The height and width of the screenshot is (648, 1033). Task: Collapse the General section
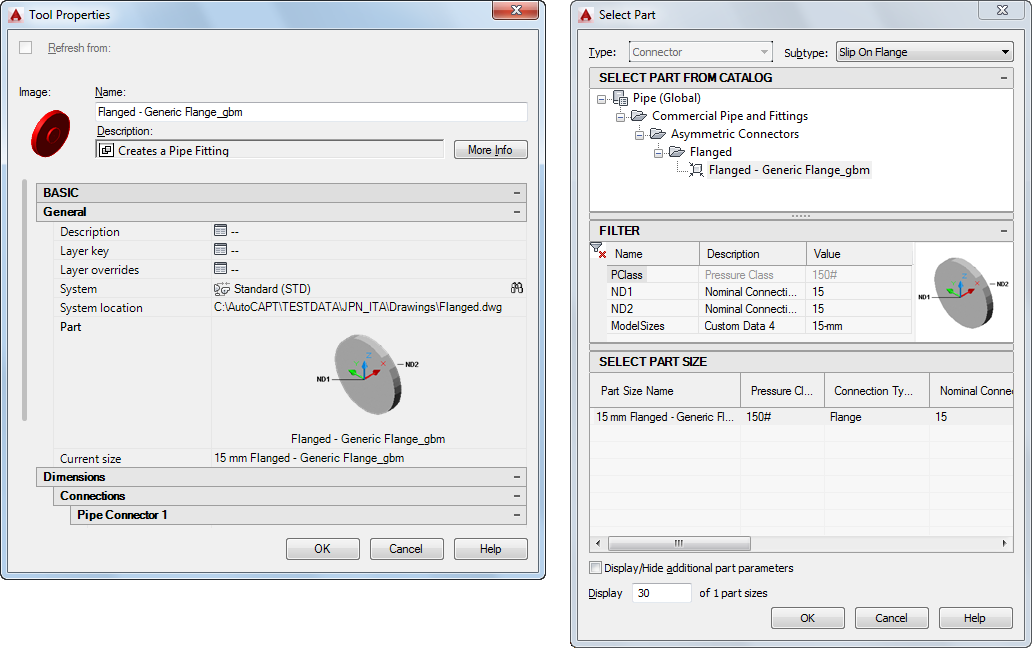click(517, 212)
